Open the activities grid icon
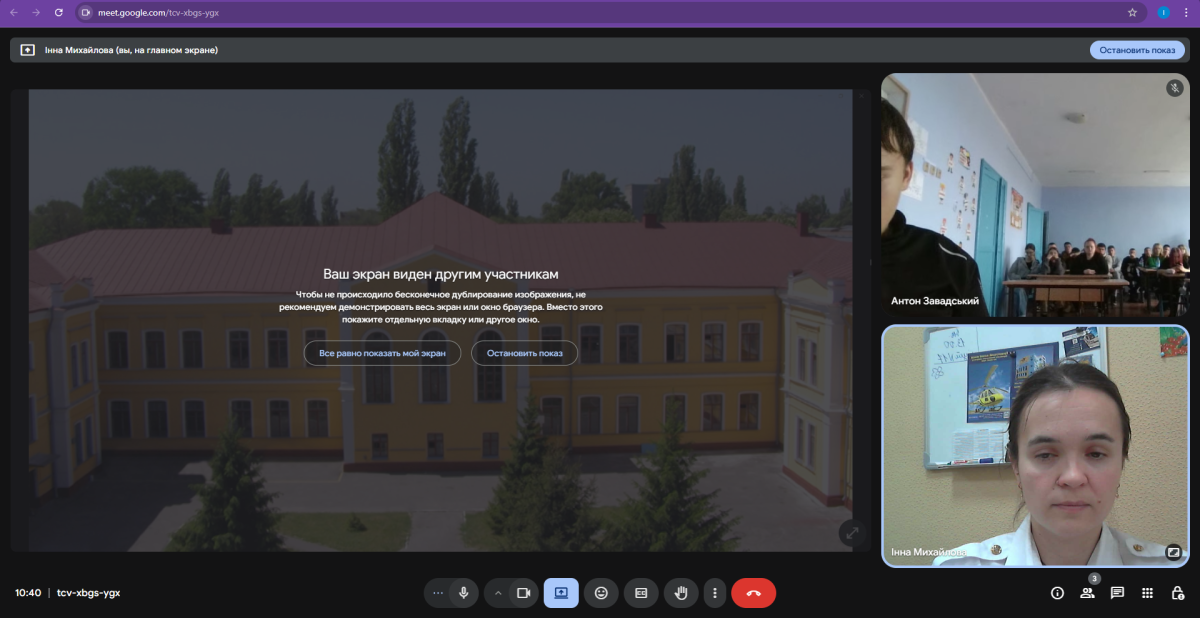The width and height of the screenshot is (1200, 618). coord(1147,593)
